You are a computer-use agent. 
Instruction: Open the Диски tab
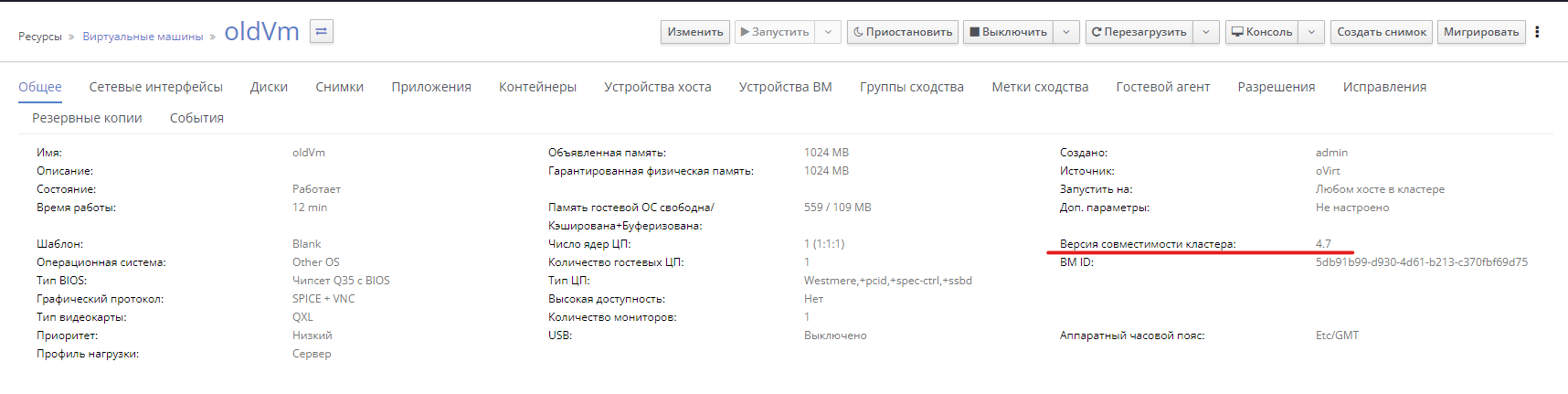point(269,87)
